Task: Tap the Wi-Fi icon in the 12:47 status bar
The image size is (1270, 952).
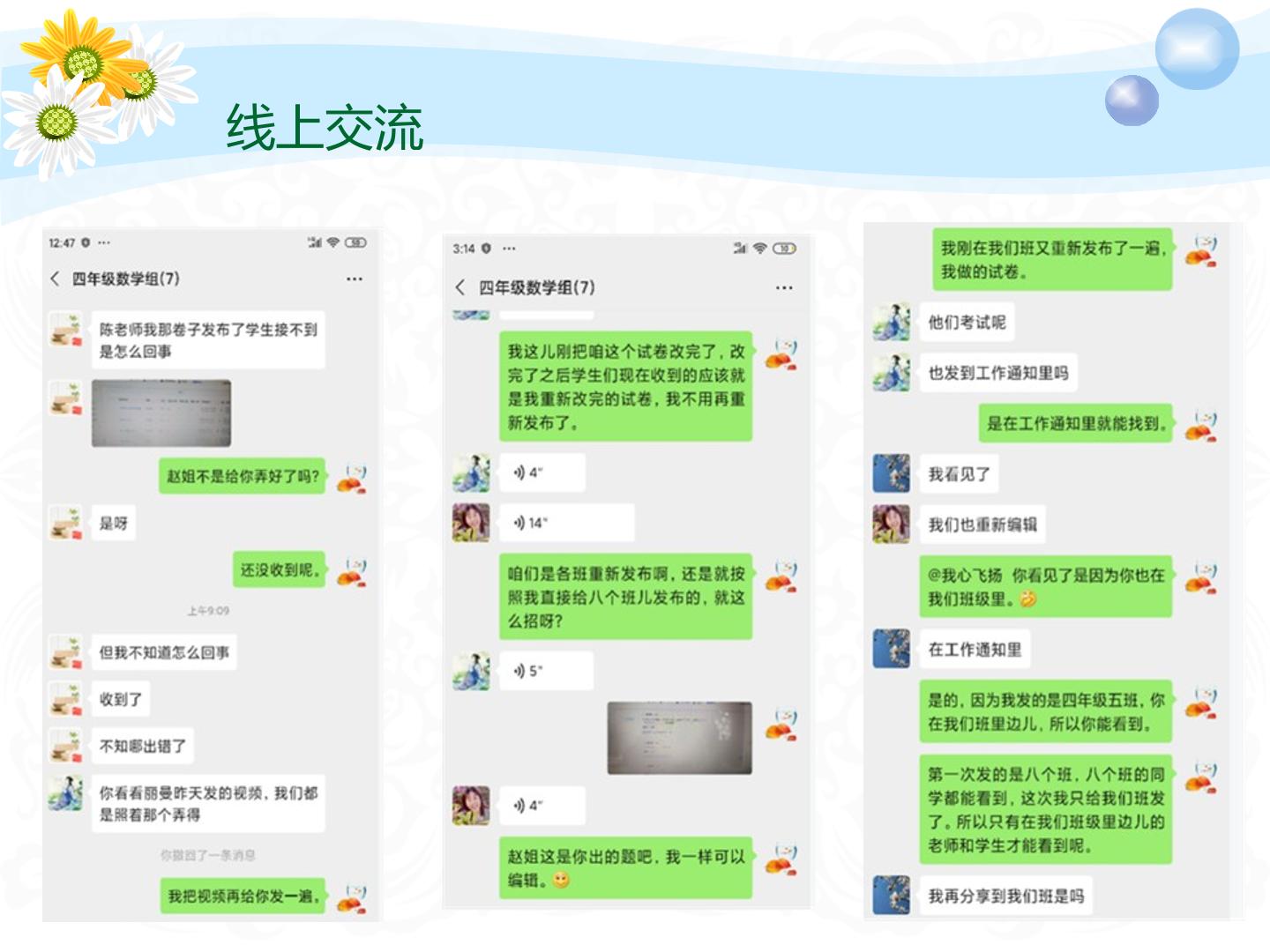Action: [332, 242]
